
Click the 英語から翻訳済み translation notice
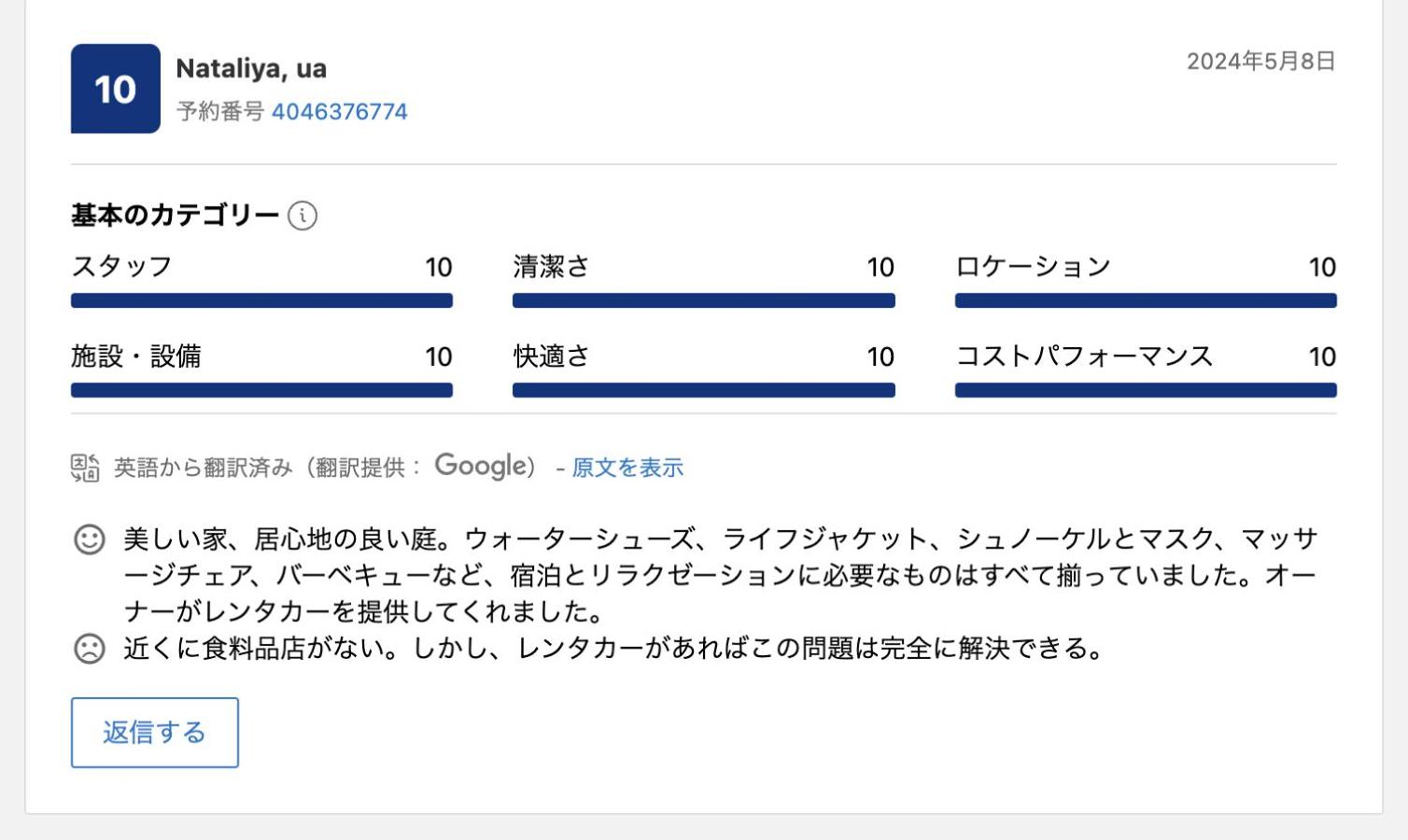click(x=204, y=468)
